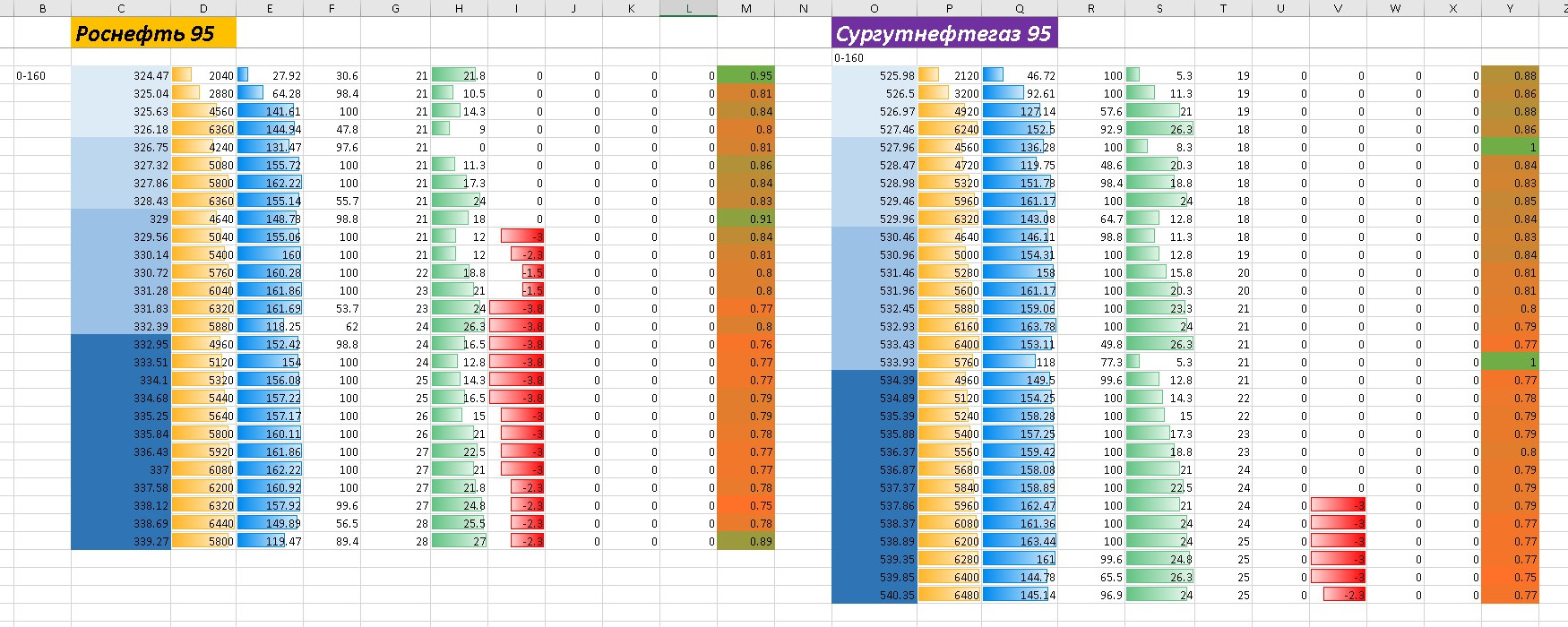Select the cell containing 57.6
Image resolution: width=1568 pixels, height=627 pixels.
[x=1091, y=111]
